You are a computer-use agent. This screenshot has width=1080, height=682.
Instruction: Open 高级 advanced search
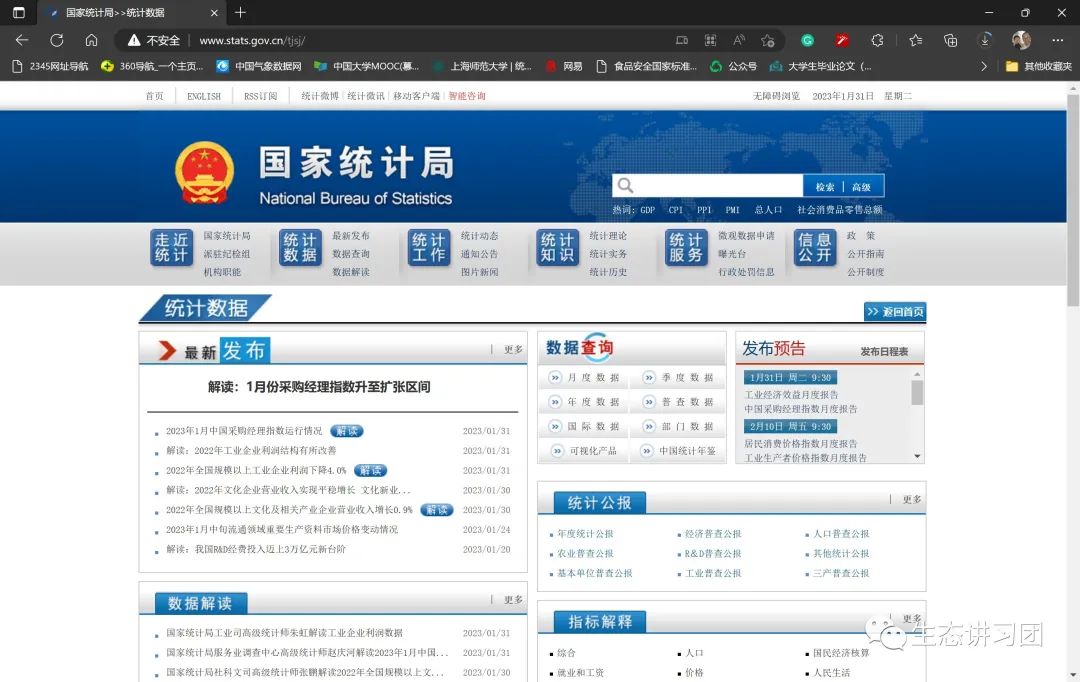point(861,187)
